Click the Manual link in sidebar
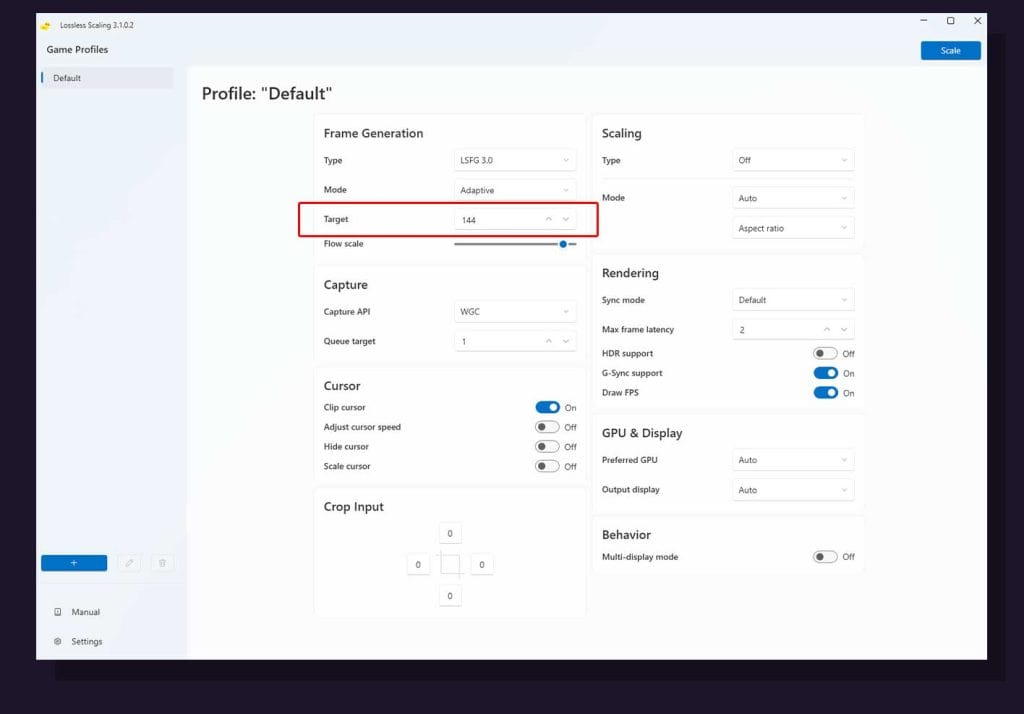1024x714 pixels. (86, 612)
